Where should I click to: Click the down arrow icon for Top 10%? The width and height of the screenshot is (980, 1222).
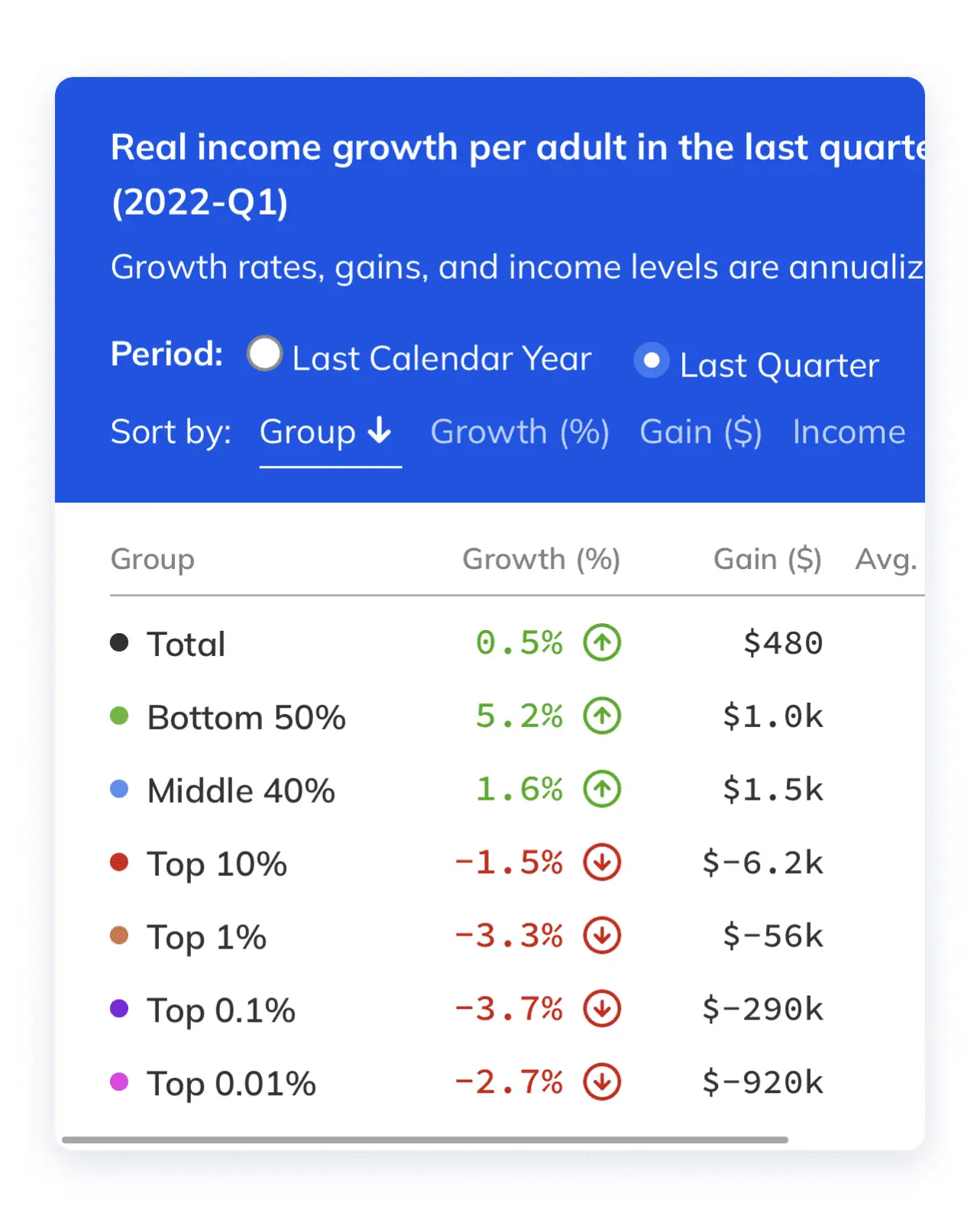tap(602, 862)
